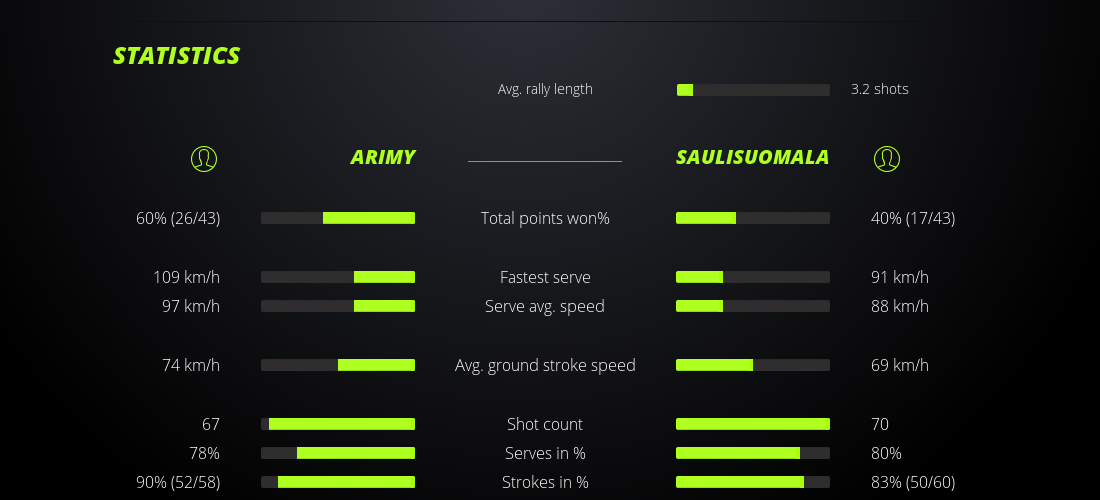Viewport: 1100px width, 500px height.
Task: Click the STATISTICS heading
Action: pos(177,56)
